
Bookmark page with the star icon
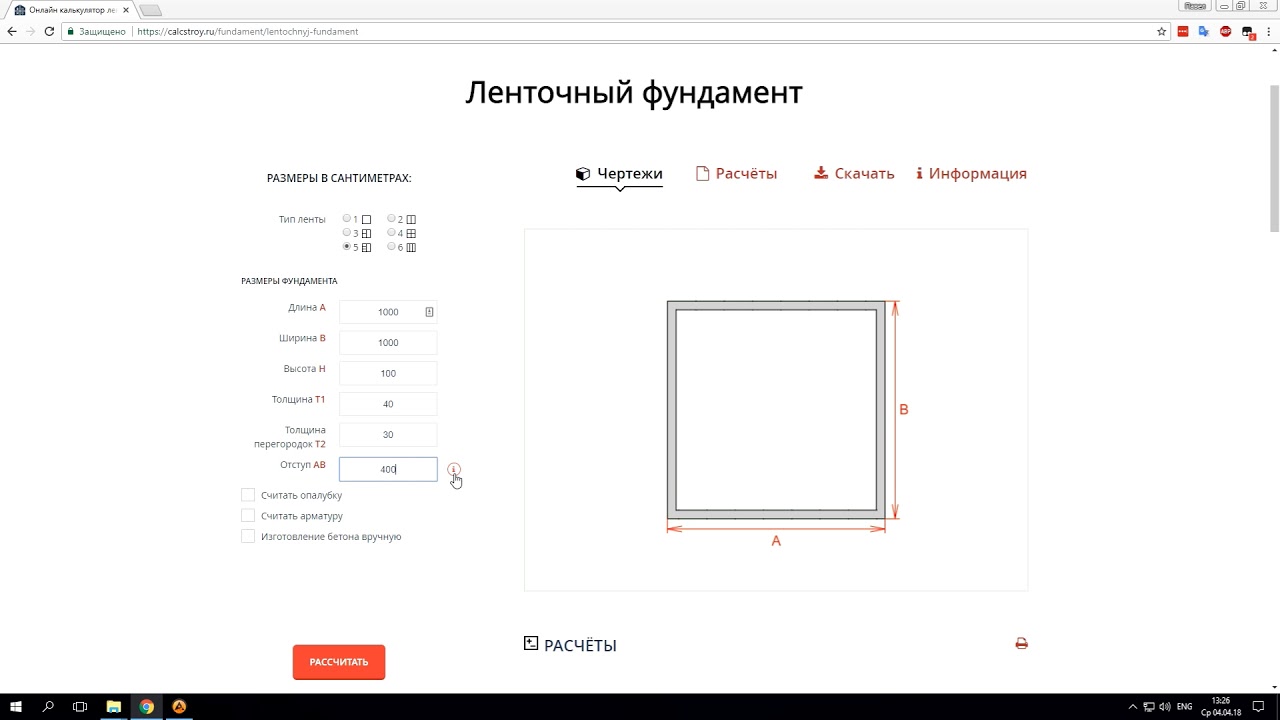coord(1161,32)
